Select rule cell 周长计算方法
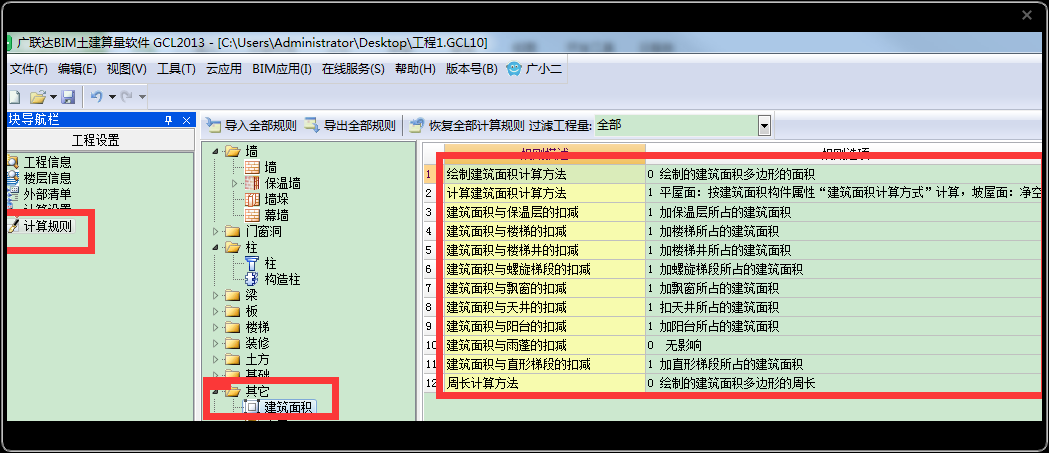 [545, 384]
